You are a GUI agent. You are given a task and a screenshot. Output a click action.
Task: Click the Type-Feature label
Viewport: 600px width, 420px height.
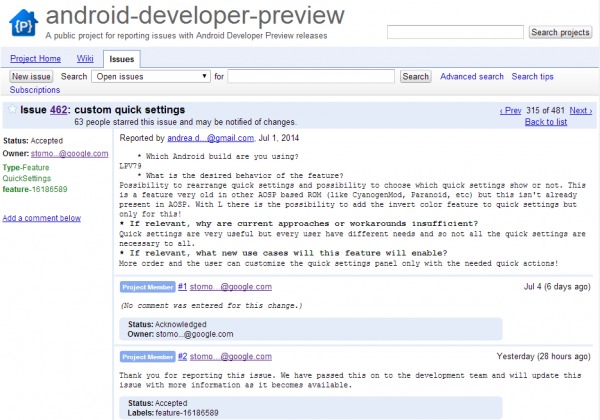[26, 168]
